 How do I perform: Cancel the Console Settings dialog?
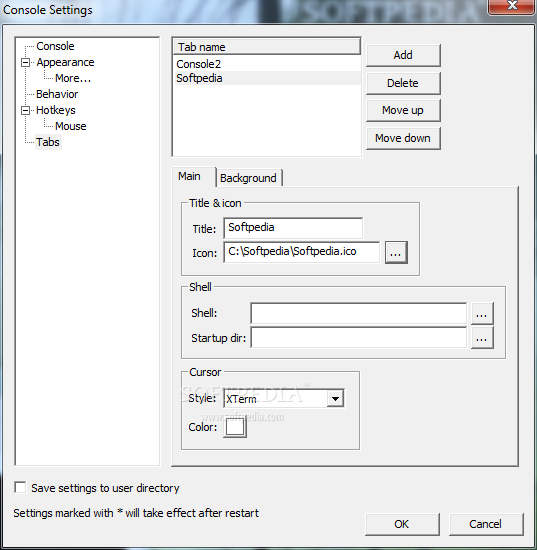point(486,524)
